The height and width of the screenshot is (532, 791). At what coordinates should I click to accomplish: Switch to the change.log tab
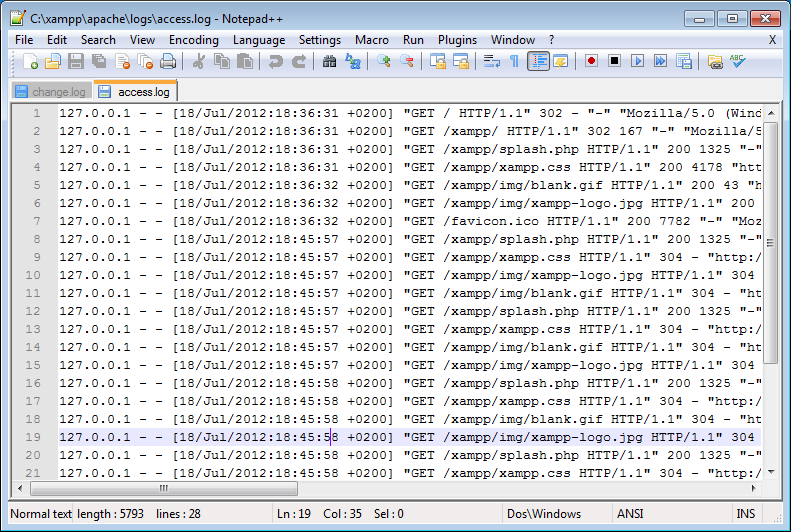pyautogui.click(x=51, y=92)
